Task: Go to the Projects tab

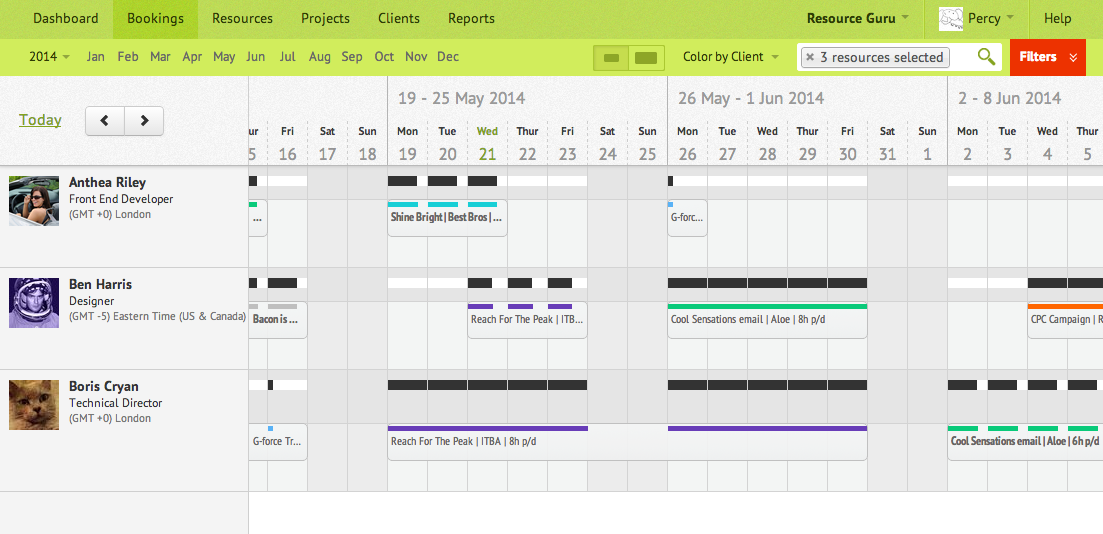Action: tap(325, 19)
